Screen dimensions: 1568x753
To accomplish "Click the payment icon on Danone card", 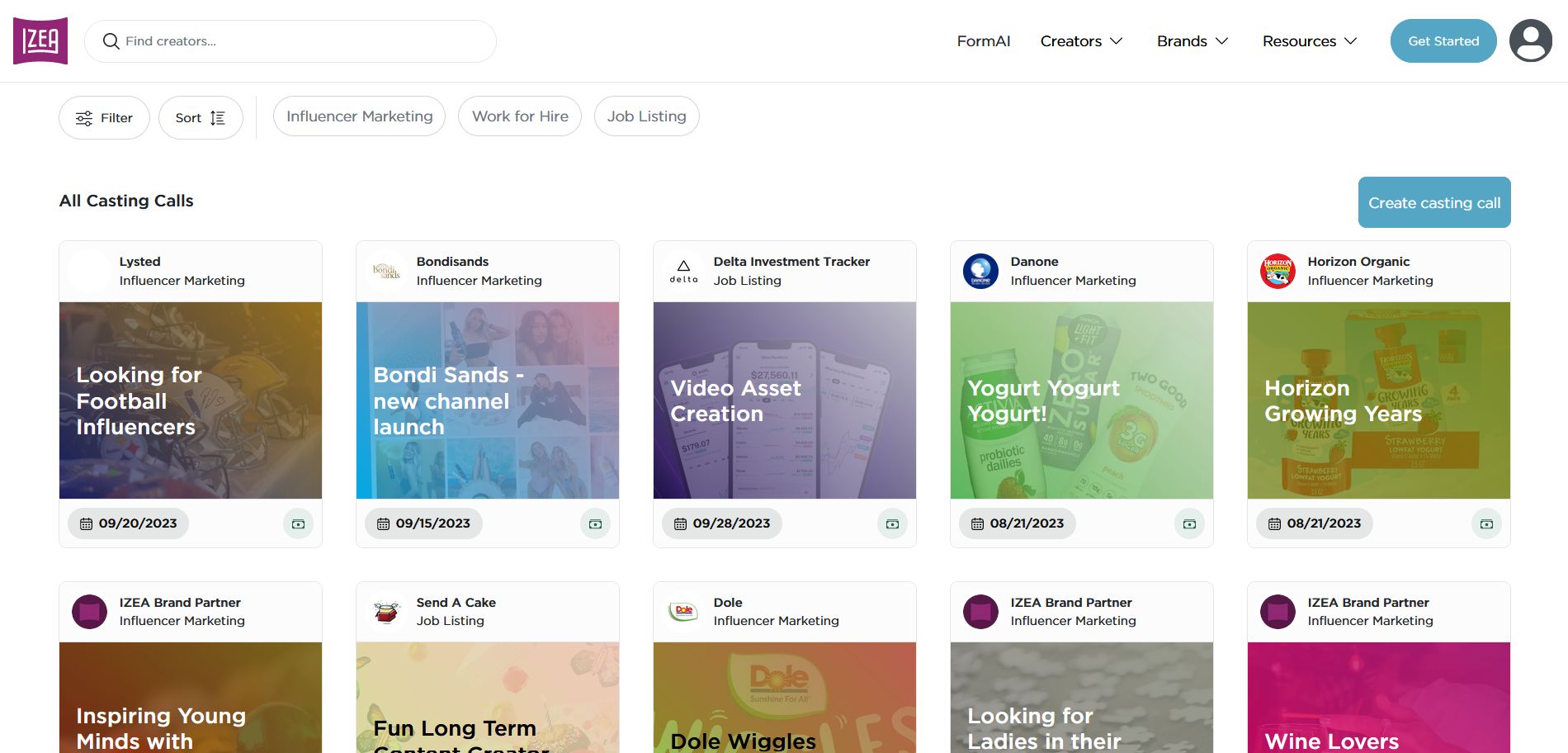I will pyautogui.click(x=1189, y=524).
